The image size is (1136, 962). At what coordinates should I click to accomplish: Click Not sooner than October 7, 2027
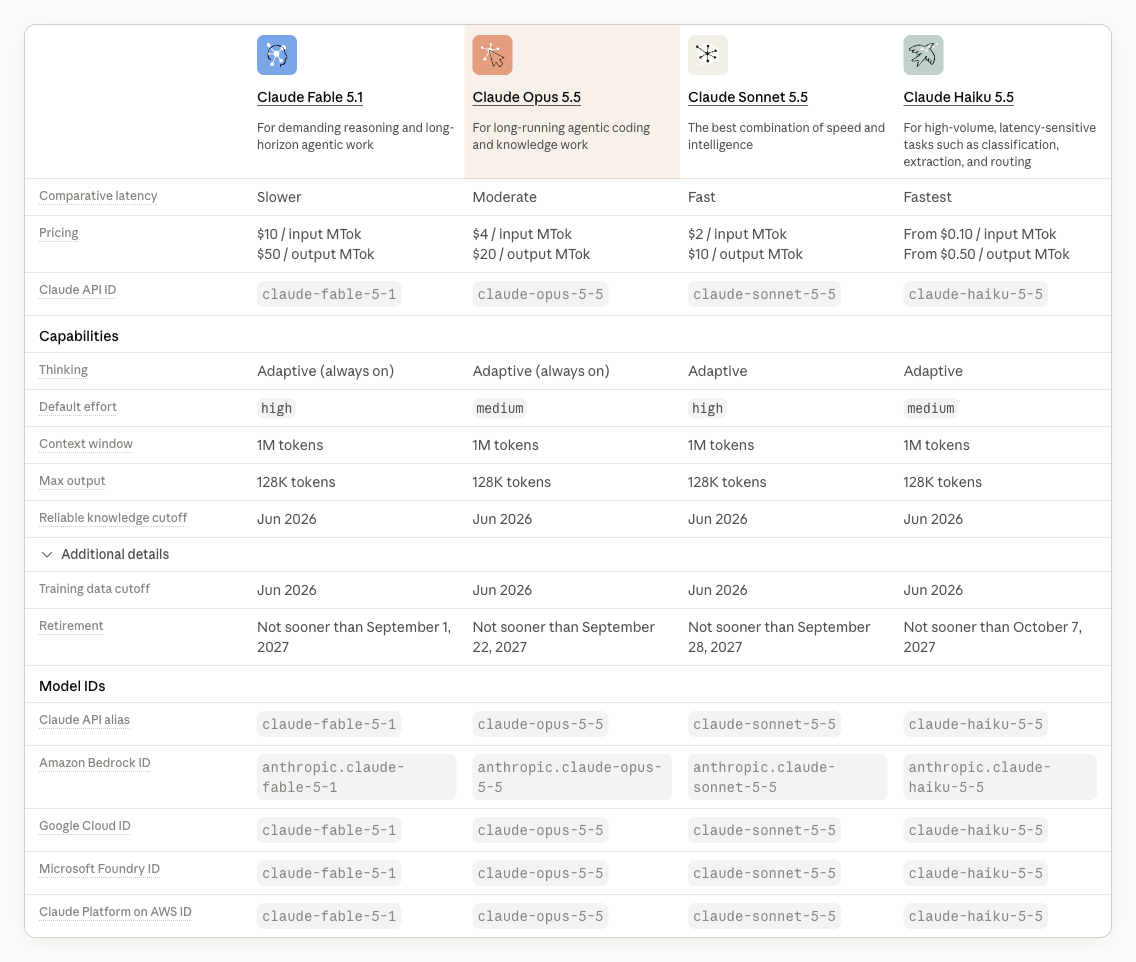993,637
